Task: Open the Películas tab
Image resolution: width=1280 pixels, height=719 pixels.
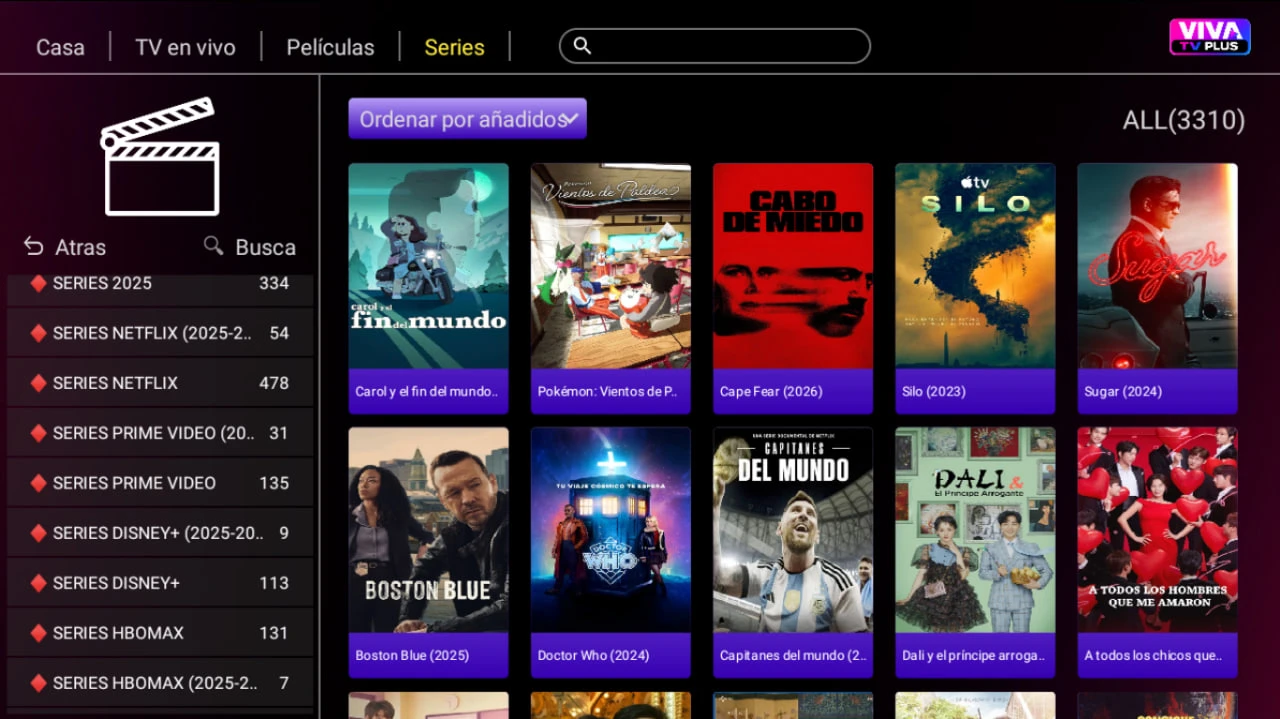Action: [x=330, y=47]
